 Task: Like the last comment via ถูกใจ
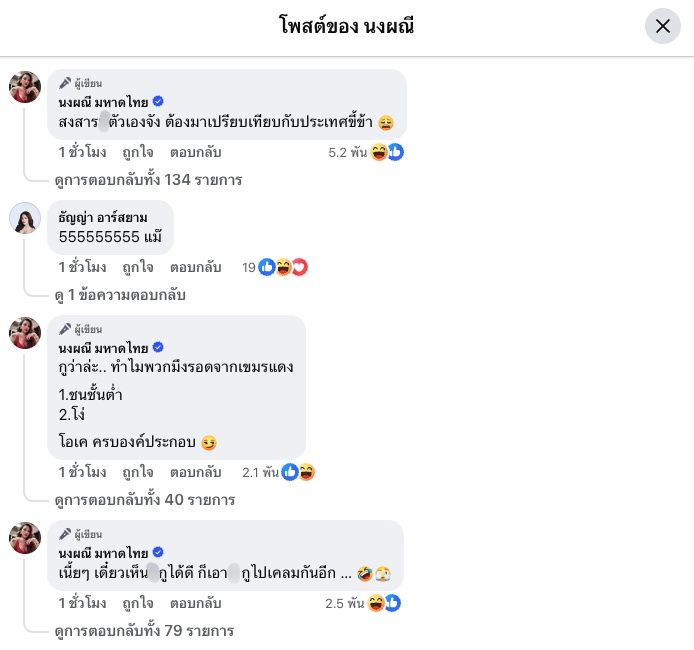(x=138, y=603)
